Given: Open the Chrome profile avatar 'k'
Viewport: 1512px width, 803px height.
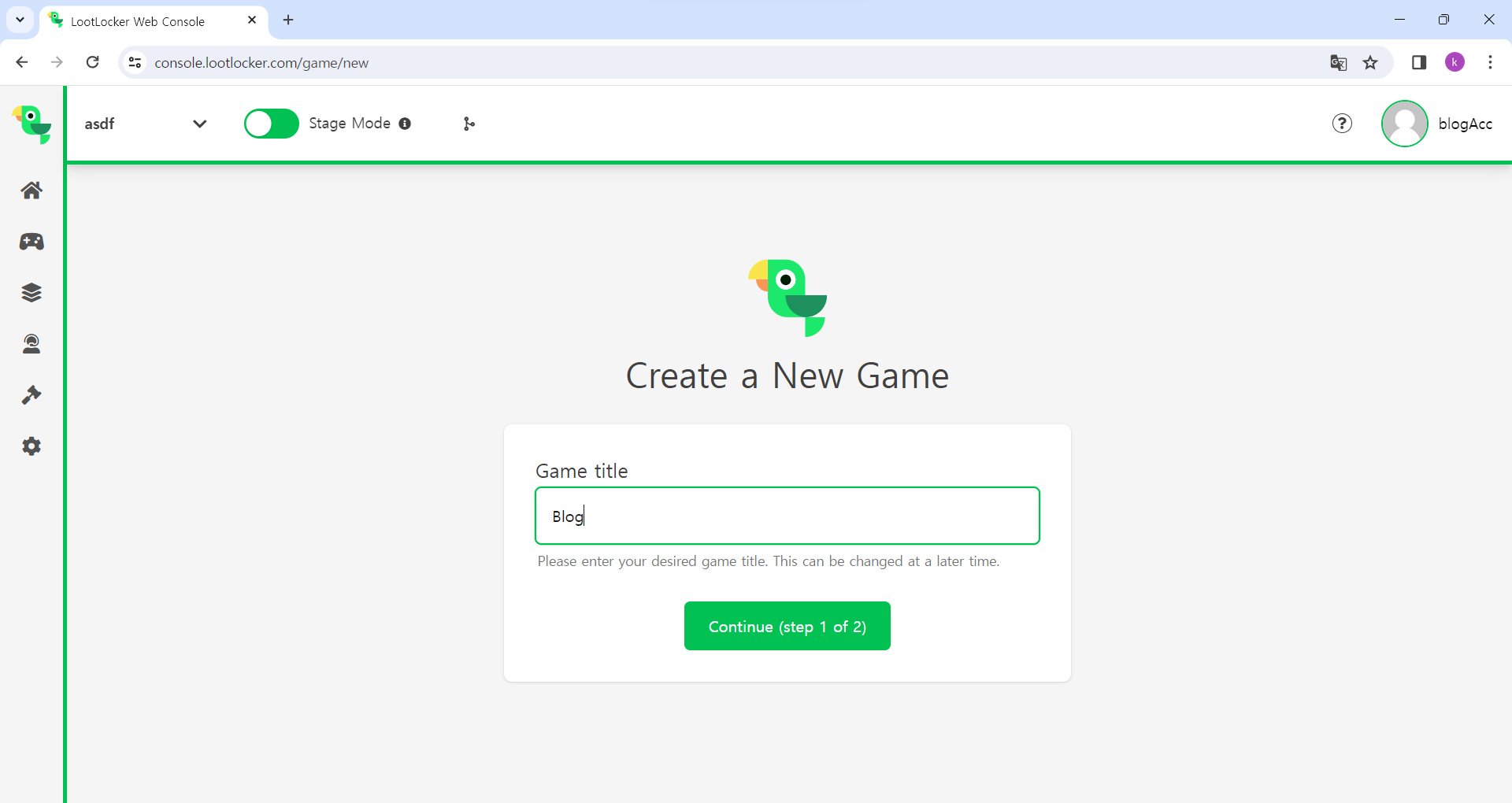Looking at the screenshot, I should click(1455, 62).
